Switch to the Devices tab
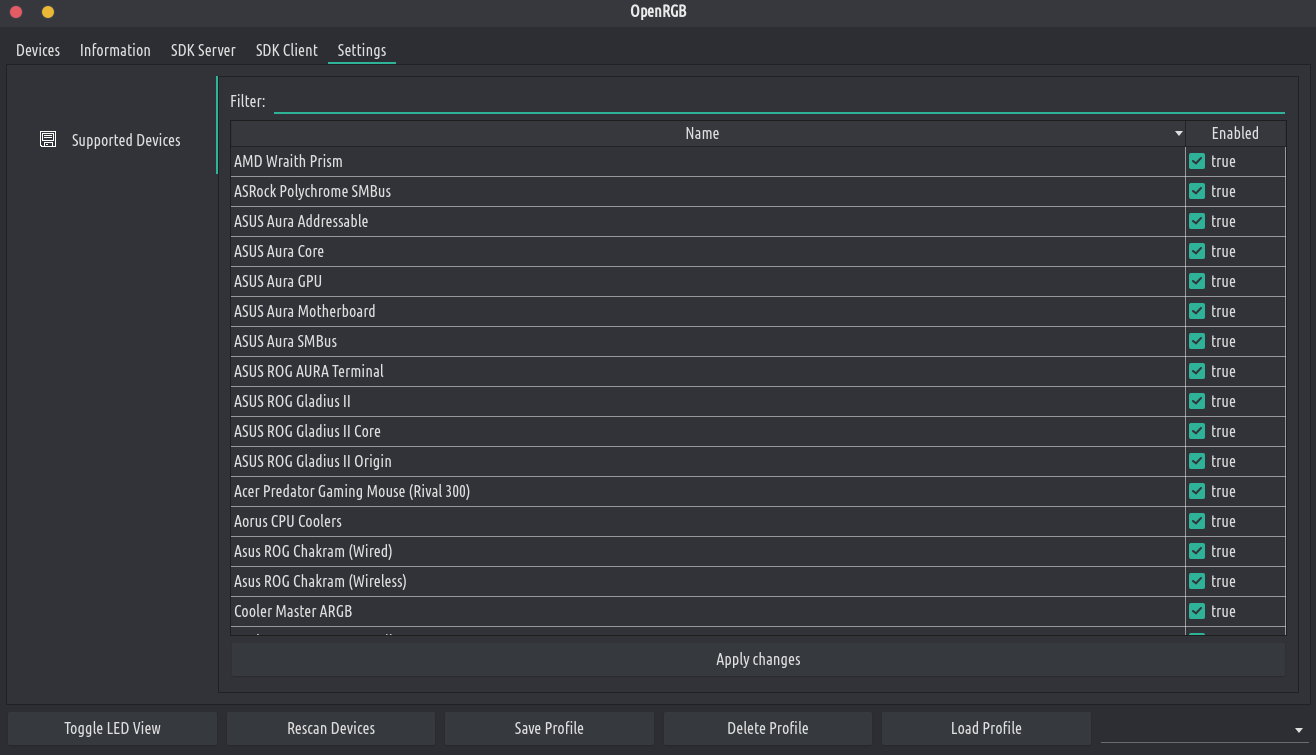 tap(38, 50)
